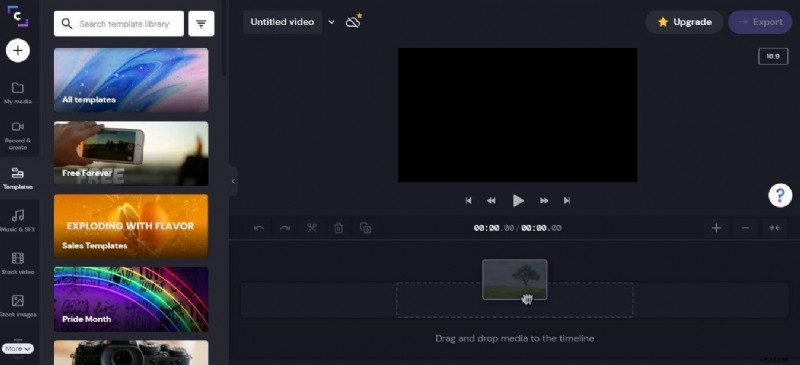Click the fit timeline to screen icon
The image size is (800, 365).
[774, 228]
